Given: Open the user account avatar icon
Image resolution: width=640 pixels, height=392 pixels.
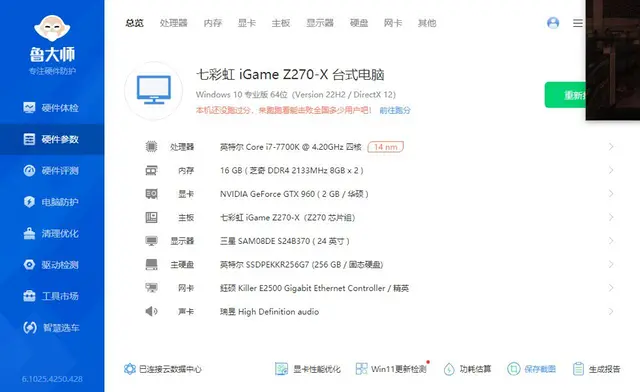Looking at the screenshot, I should (553, 23).
